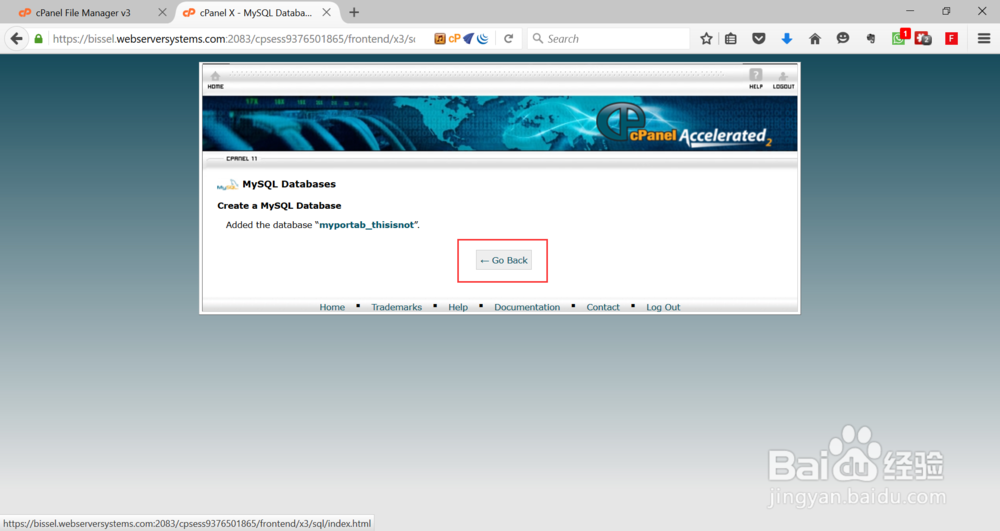The image size is (1000, 531).
Task: Click the blue wing icon in address bar
Action: (x=469, y=39)
